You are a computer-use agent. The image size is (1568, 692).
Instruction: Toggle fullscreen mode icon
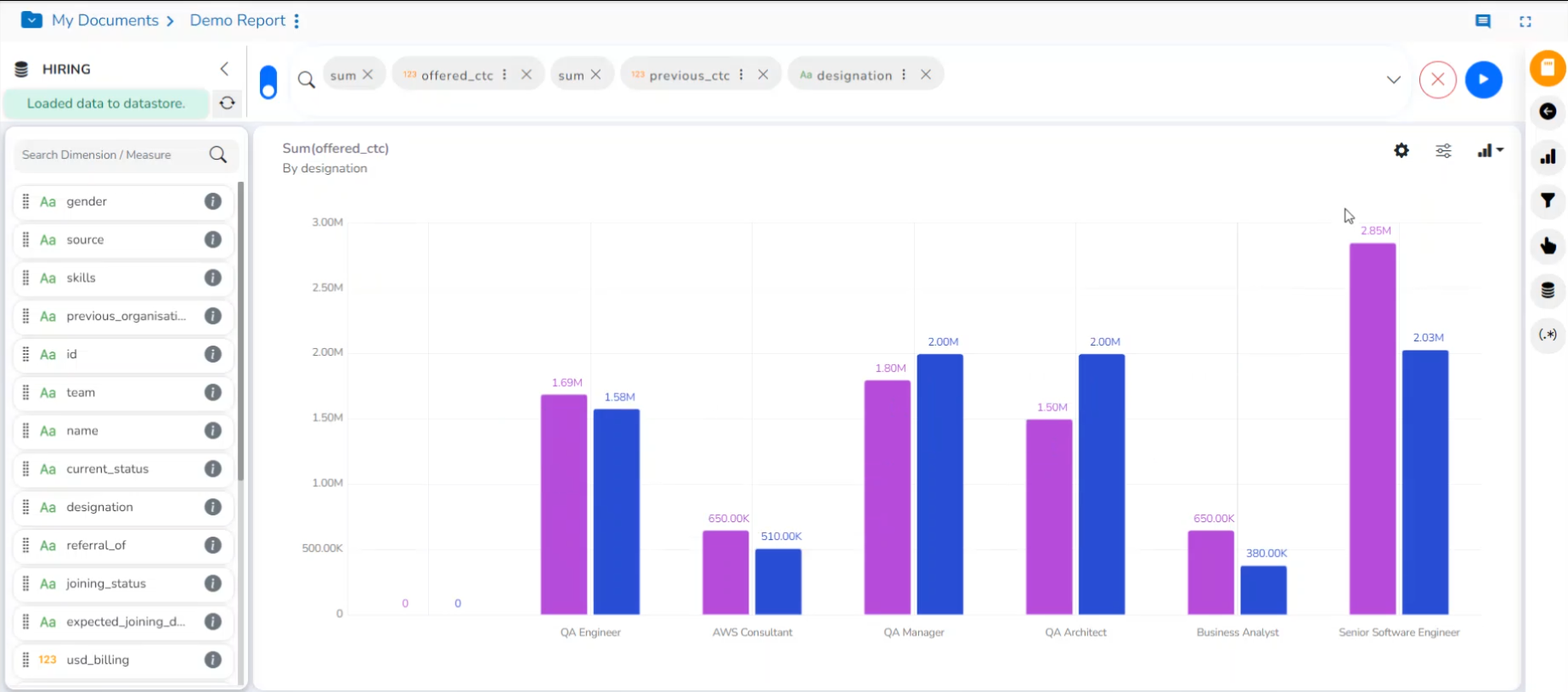(x=1526, y=22)
